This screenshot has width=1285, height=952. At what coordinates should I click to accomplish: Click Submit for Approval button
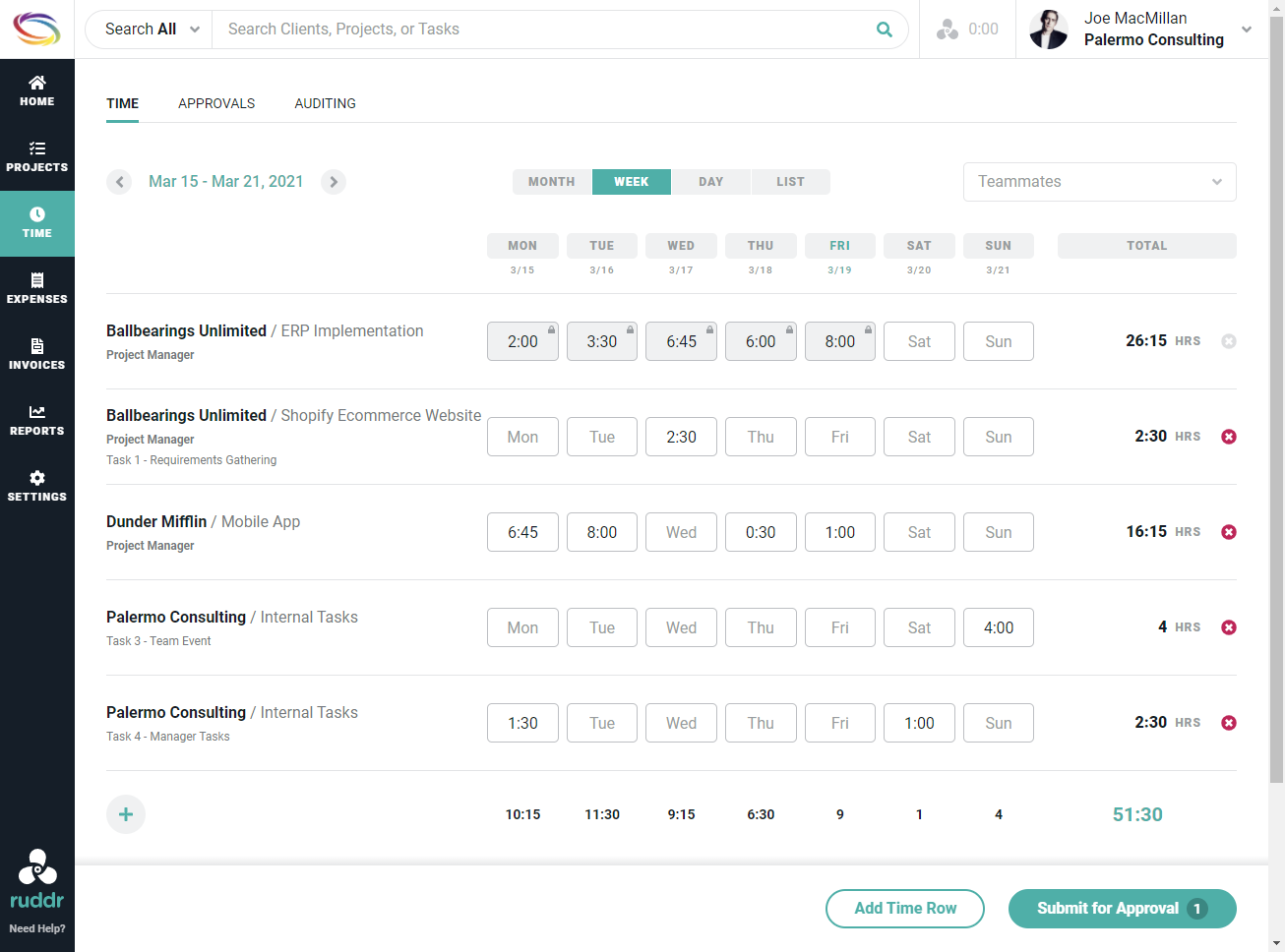[1123, 909]
